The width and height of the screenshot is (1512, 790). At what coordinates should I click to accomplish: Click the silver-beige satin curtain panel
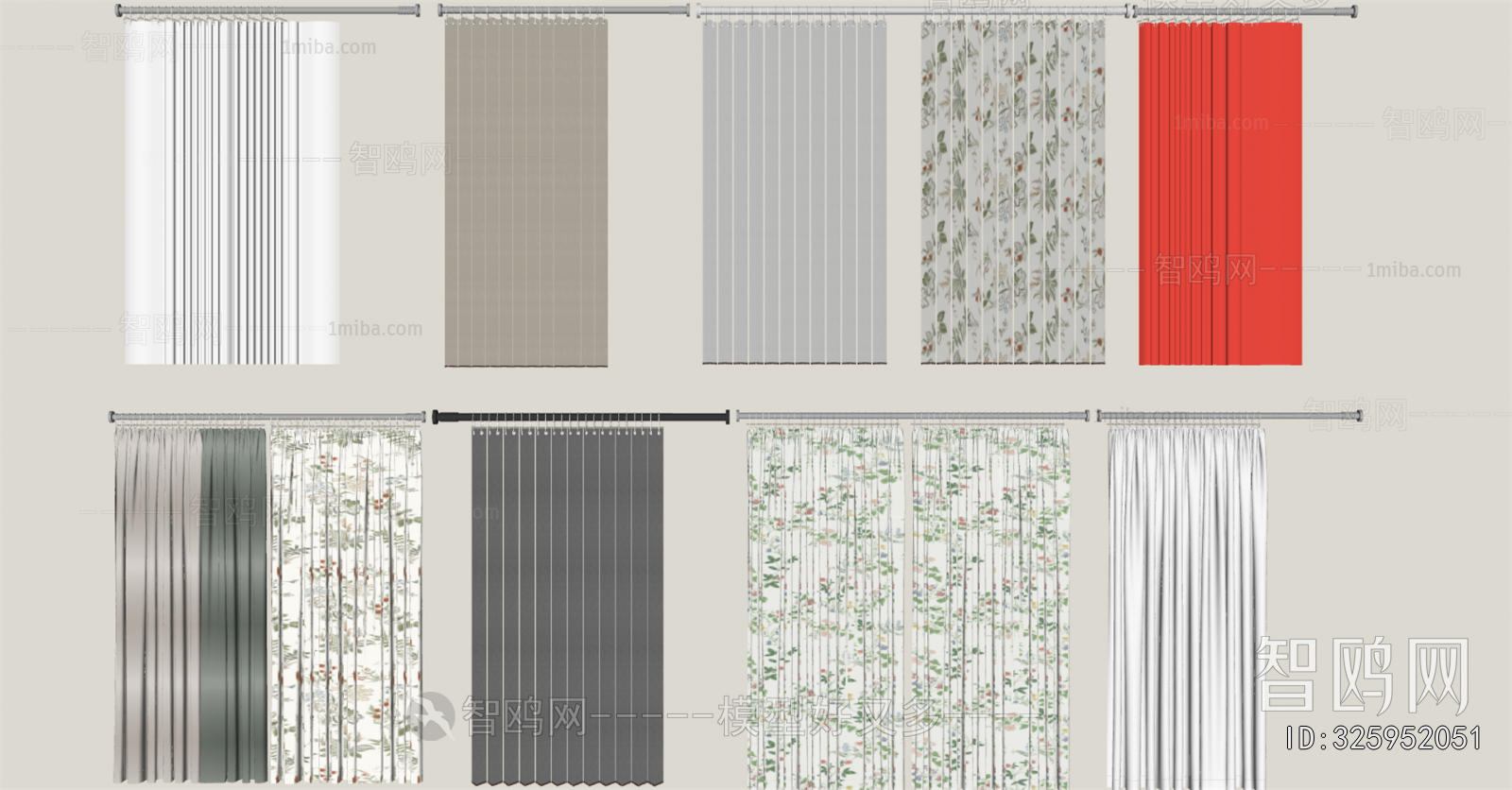157,605
